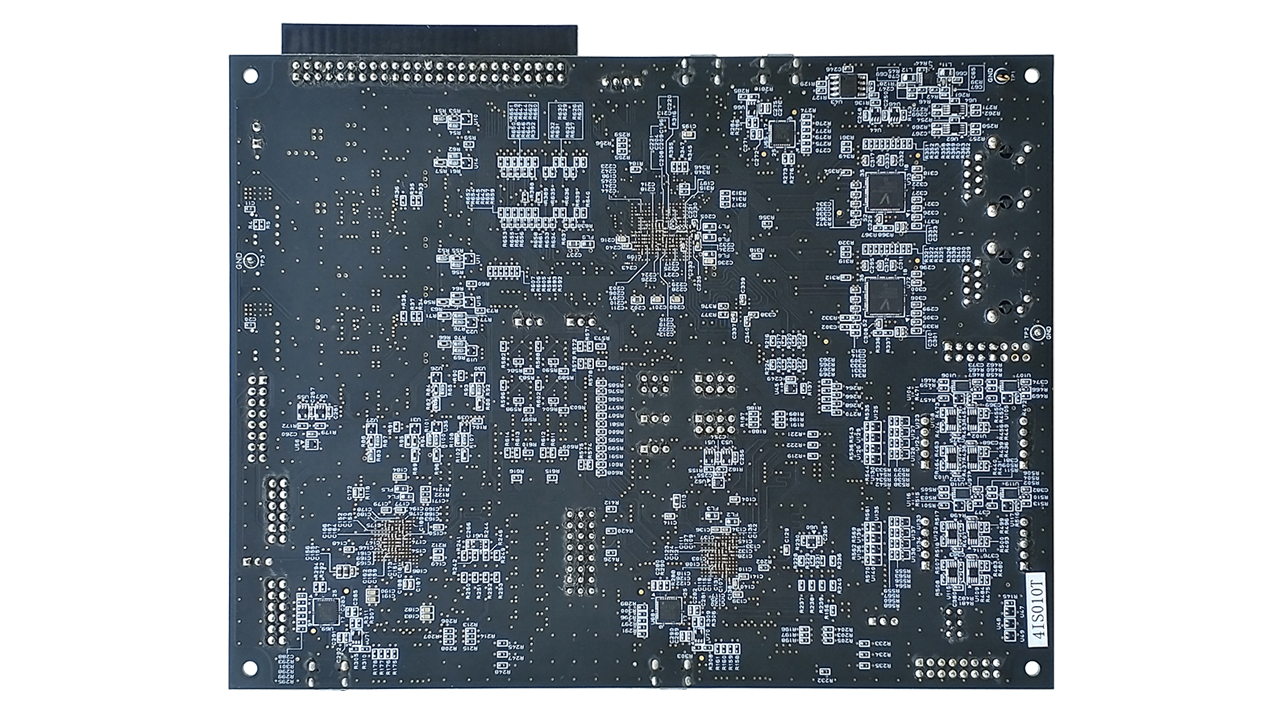The width and height of the screenshot is (1280, 720).
Task: Click the square IC in bottom-left corner area
Action: (325, 611)
